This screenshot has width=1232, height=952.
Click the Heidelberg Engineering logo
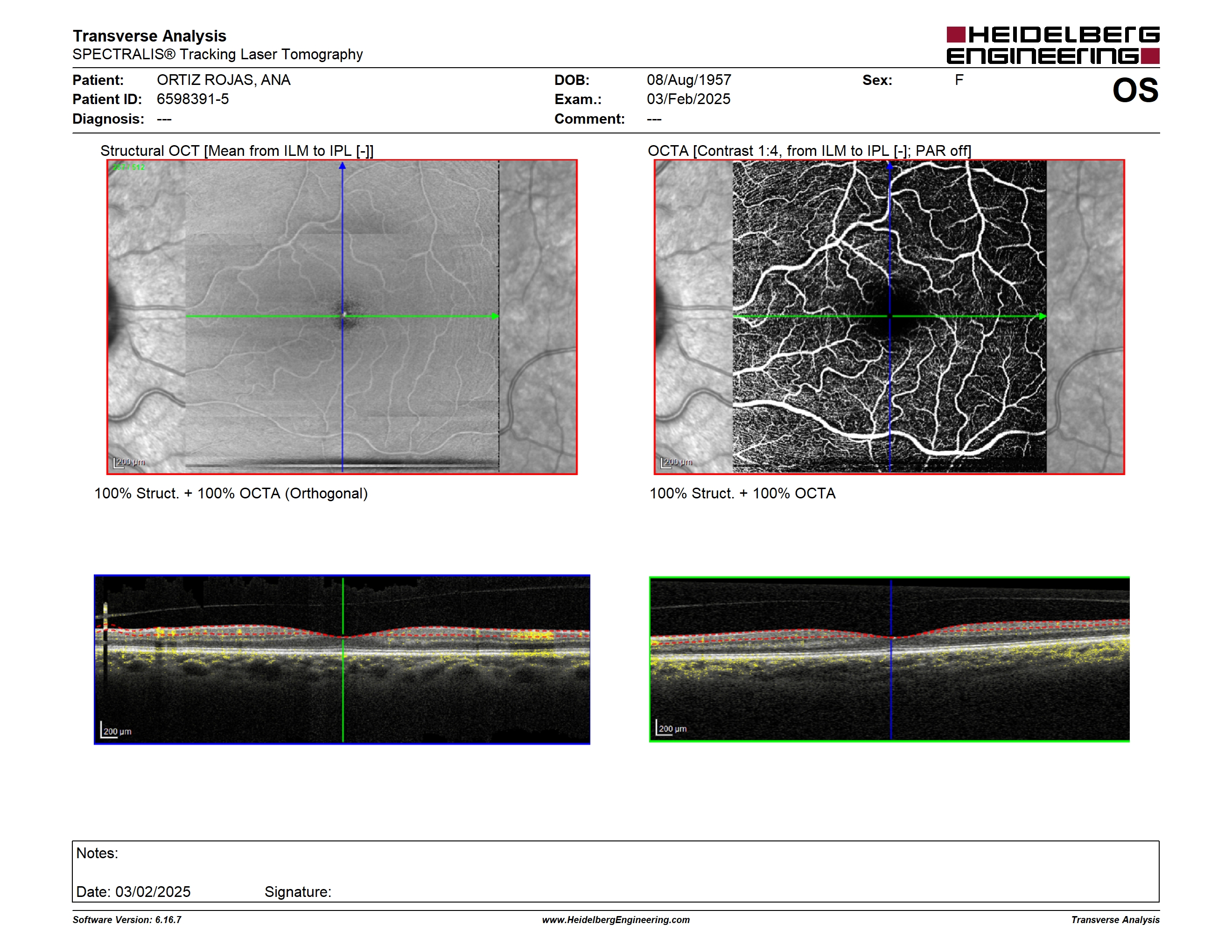[1053, 45]
